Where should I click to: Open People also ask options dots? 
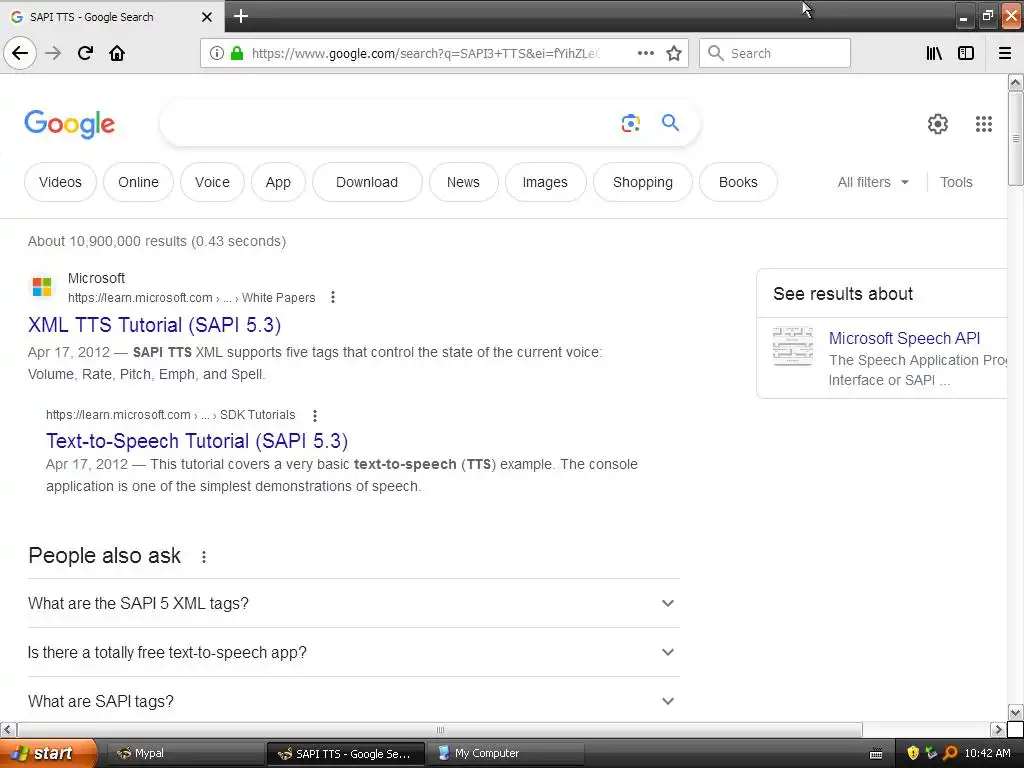point(204,556)
